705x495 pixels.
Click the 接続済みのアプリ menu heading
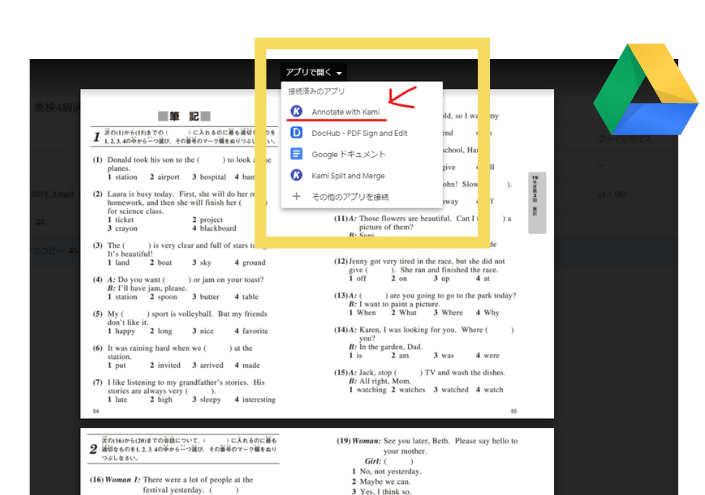coord(316,91)
